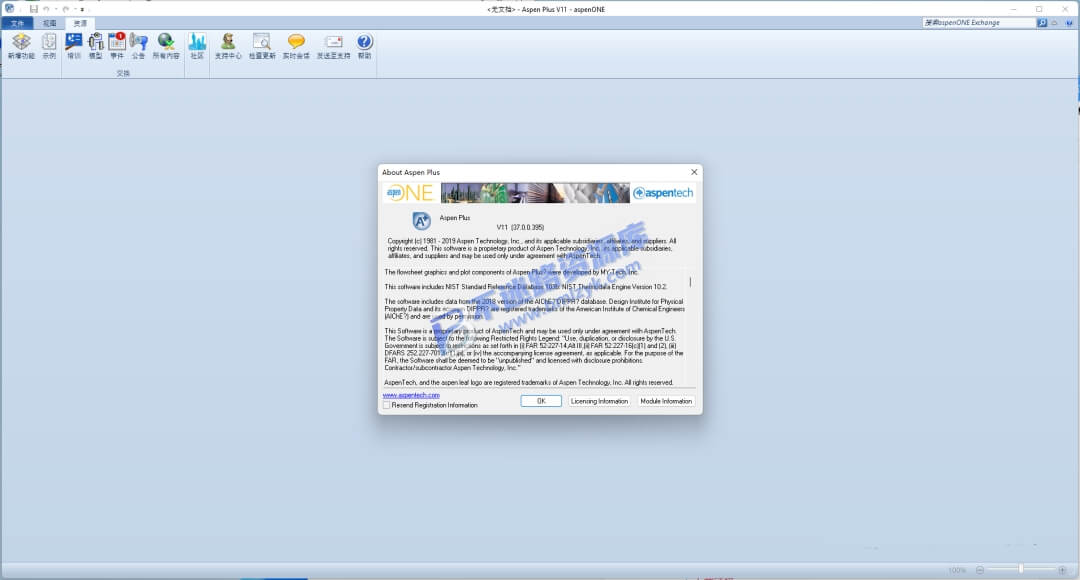
Task: Open the 社区 (Community) ribbon icon
Action: [197, 46]
